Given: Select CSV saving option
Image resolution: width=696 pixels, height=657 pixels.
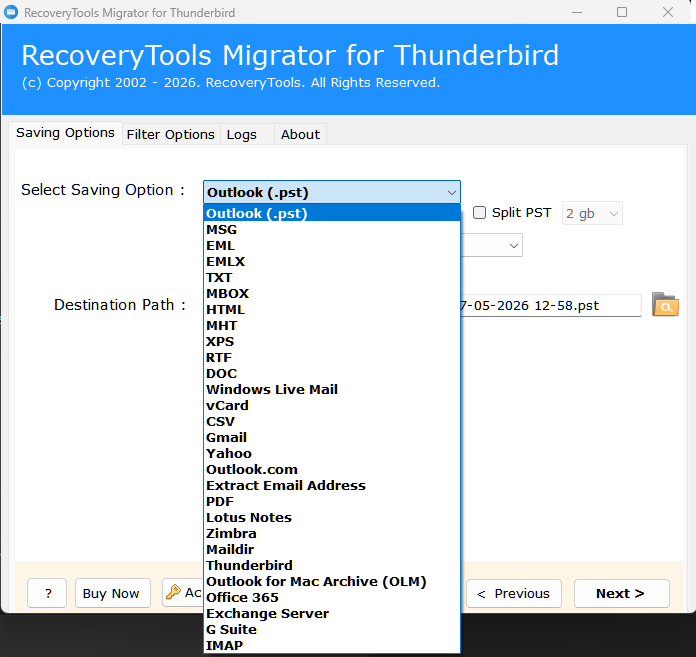Looking at the screenshot, I should coord(332,421).
